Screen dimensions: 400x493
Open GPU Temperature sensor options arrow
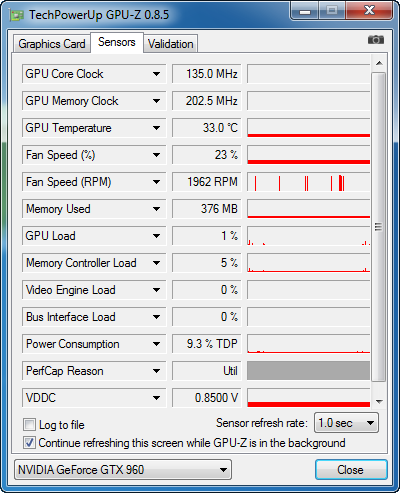pos(156,128)
